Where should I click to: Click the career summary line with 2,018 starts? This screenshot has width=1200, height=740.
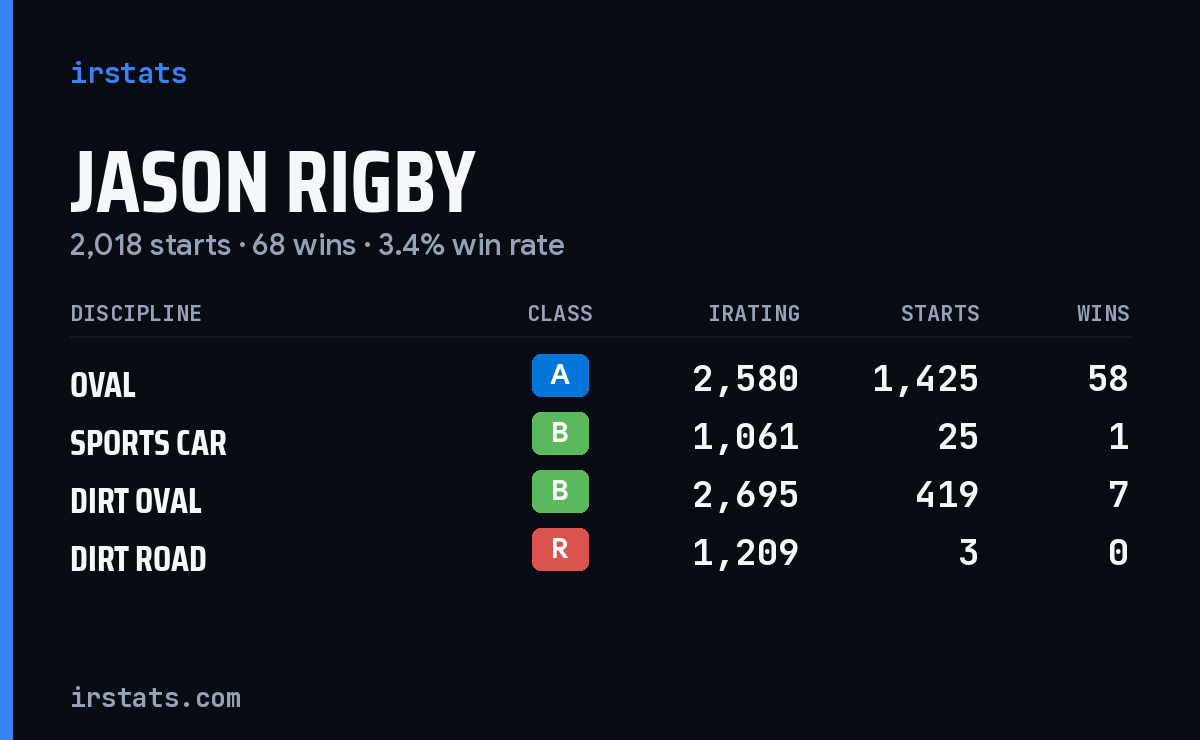click(x=317, y=245)
